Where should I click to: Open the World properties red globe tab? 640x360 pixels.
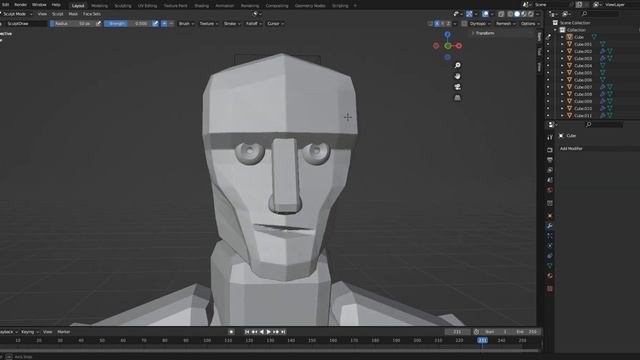(550, 190)
